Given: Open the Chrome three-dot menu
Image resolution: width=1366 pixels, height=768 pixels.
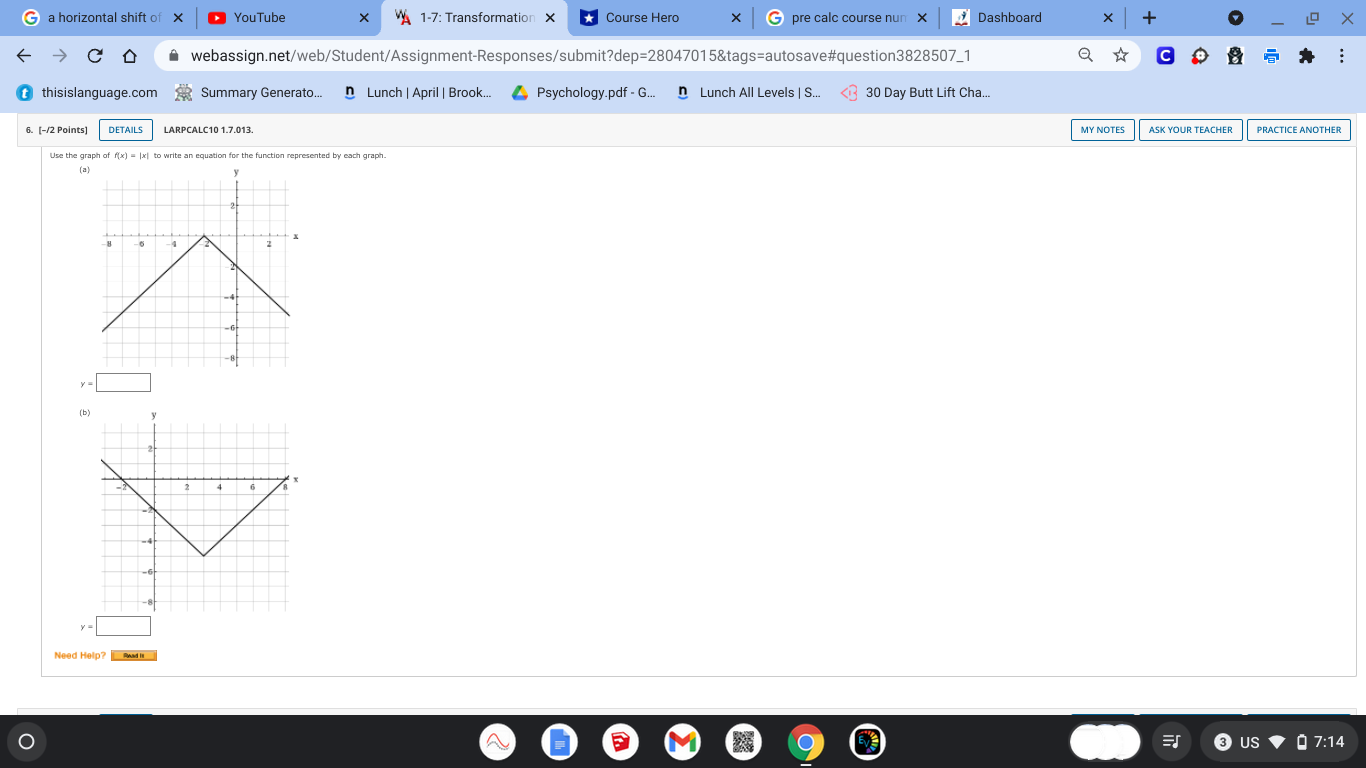Looking at the screenshot, I should [x=1343, y=56].
